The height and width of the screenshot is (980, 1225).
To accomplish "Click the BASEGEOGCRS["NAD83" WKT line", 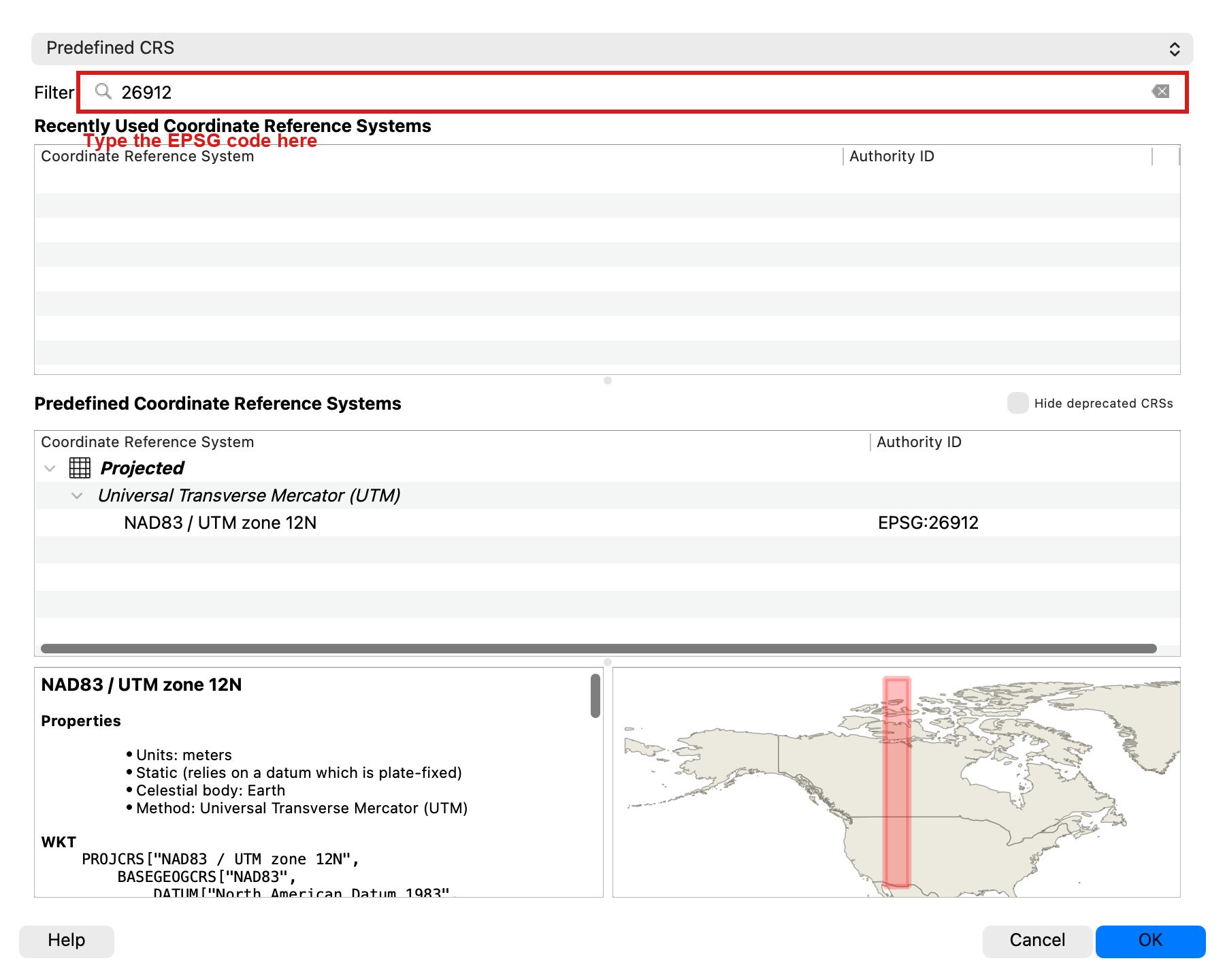I will pyautogui.click(x=207, y=877).
